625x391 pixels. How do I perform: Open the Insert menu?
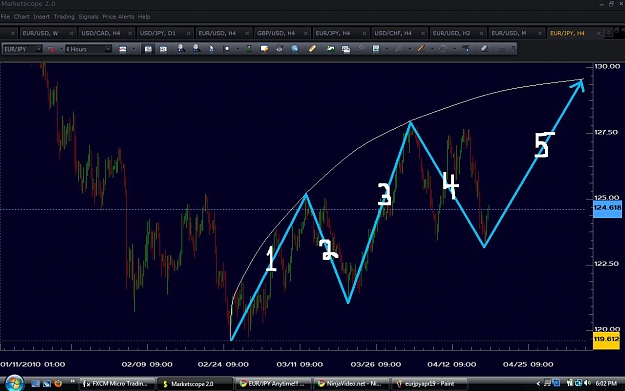click(41, 17)
